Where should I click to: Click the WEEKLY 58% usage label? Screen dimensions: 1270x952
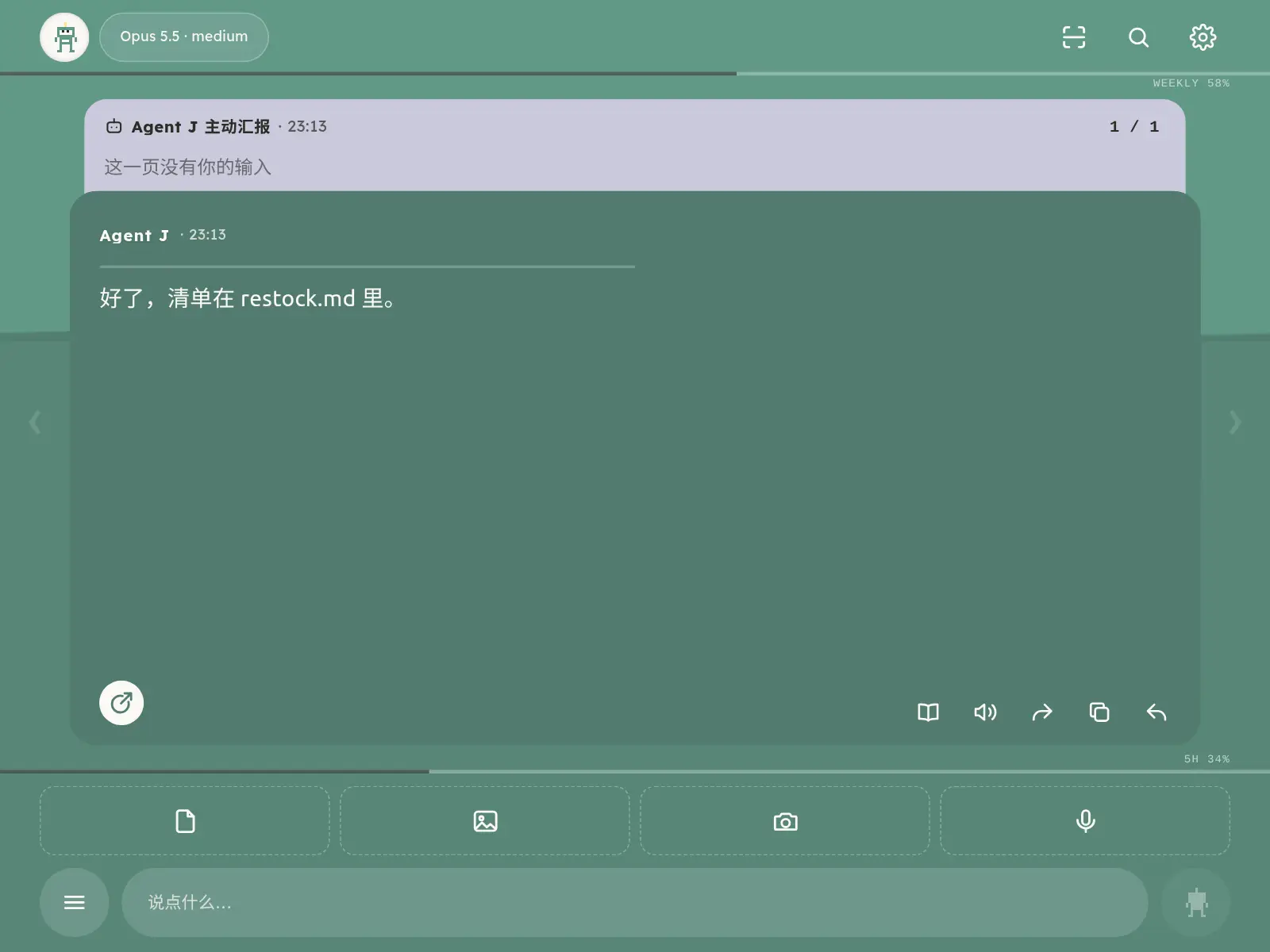[1191, 83]
